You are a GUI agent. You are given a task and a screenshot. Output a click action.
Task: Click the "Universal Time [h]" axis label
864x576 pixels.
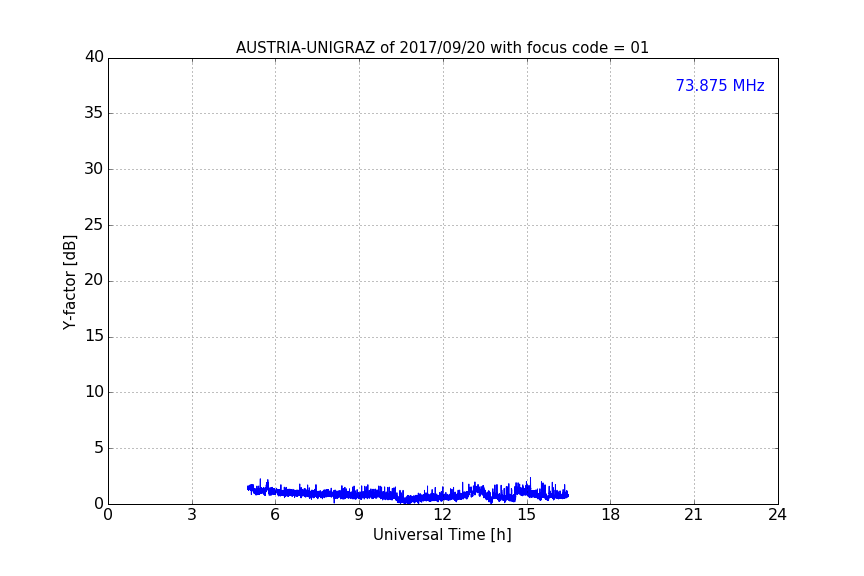(442, 535)
